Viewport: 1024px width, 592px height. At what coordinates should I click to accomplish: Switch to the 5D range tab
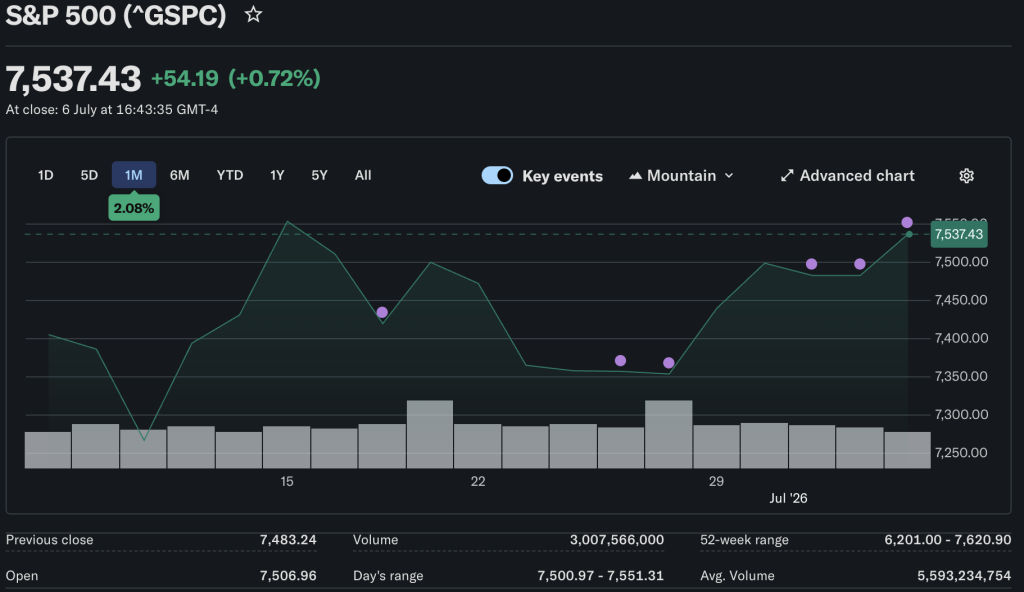click(89, 175)
